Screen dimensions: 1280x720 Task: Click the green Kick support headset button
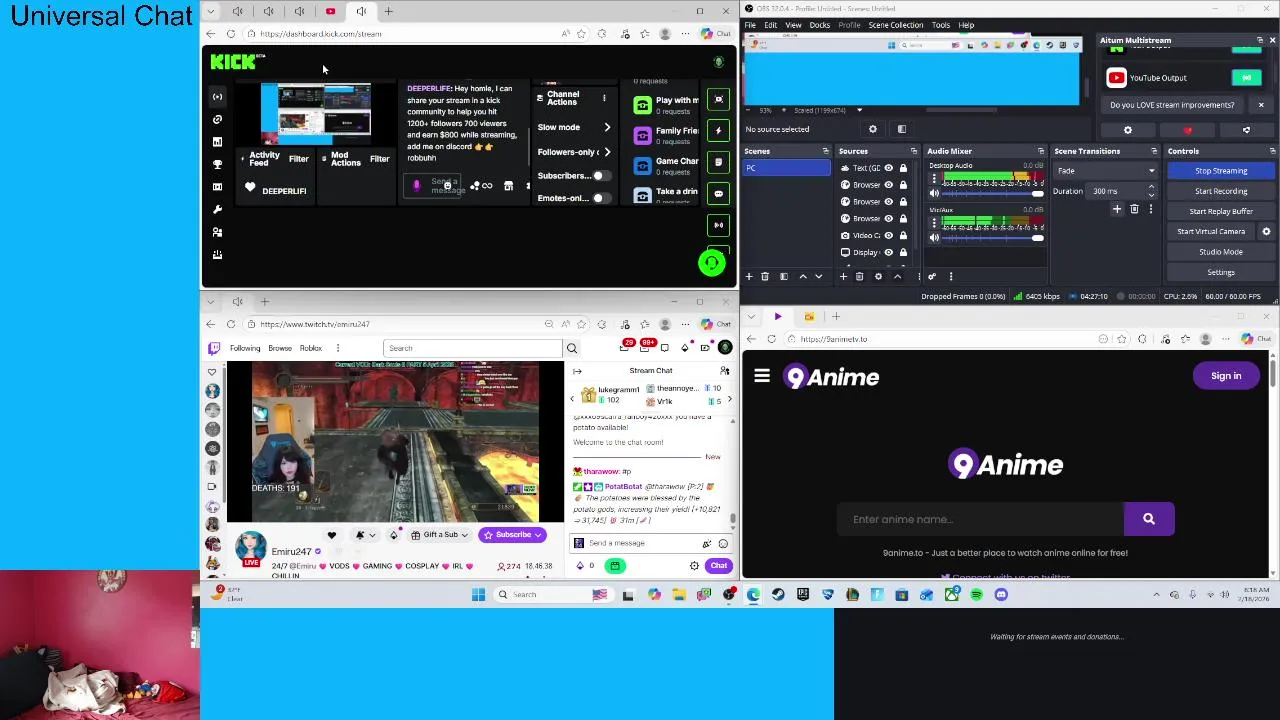711,262
